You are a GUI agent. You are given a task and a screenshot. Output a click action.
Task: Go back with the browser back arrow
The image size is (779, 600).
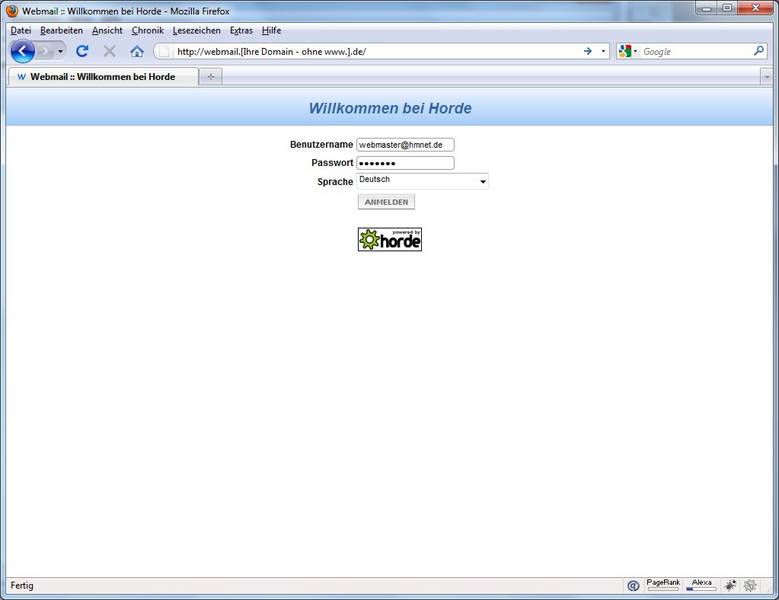(22, 51)
